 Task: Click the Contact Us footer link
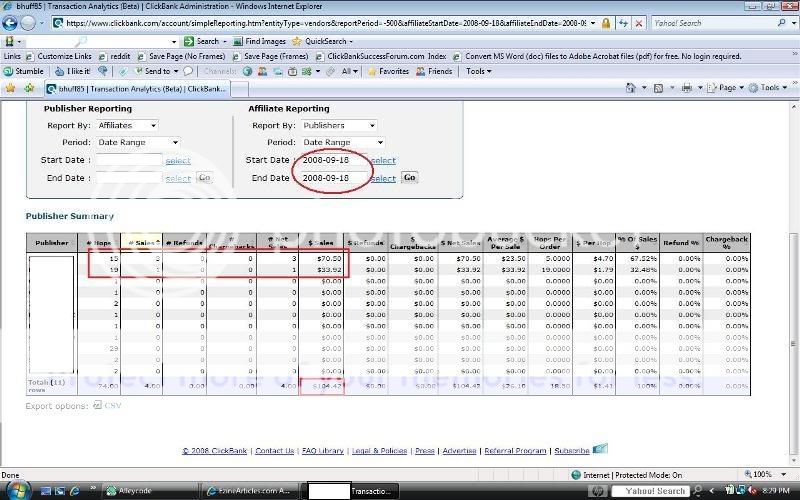tap(274, 451)
